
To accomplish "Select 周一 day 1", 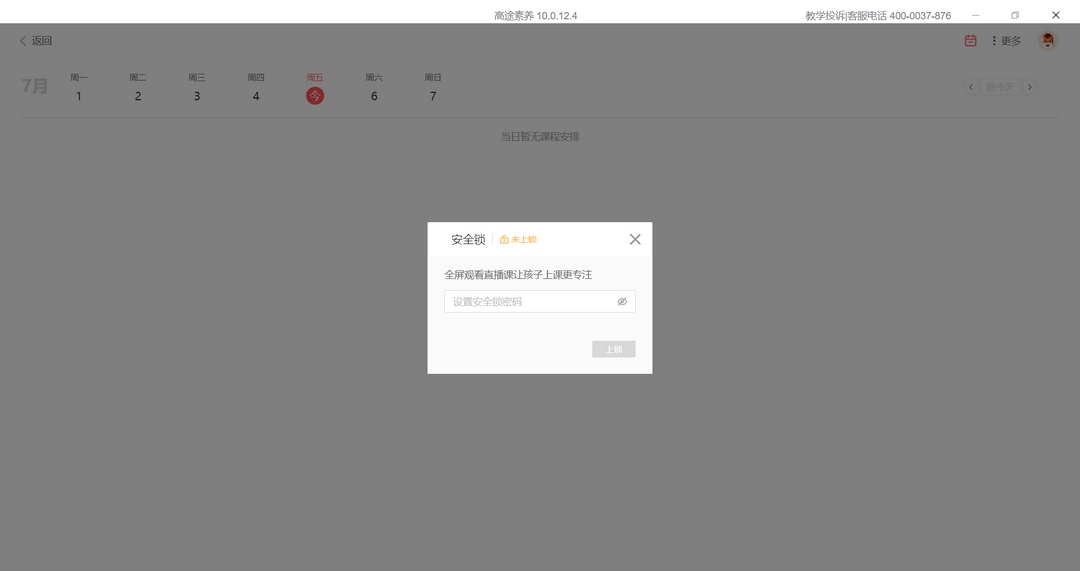I will click(x=79, y=96).
